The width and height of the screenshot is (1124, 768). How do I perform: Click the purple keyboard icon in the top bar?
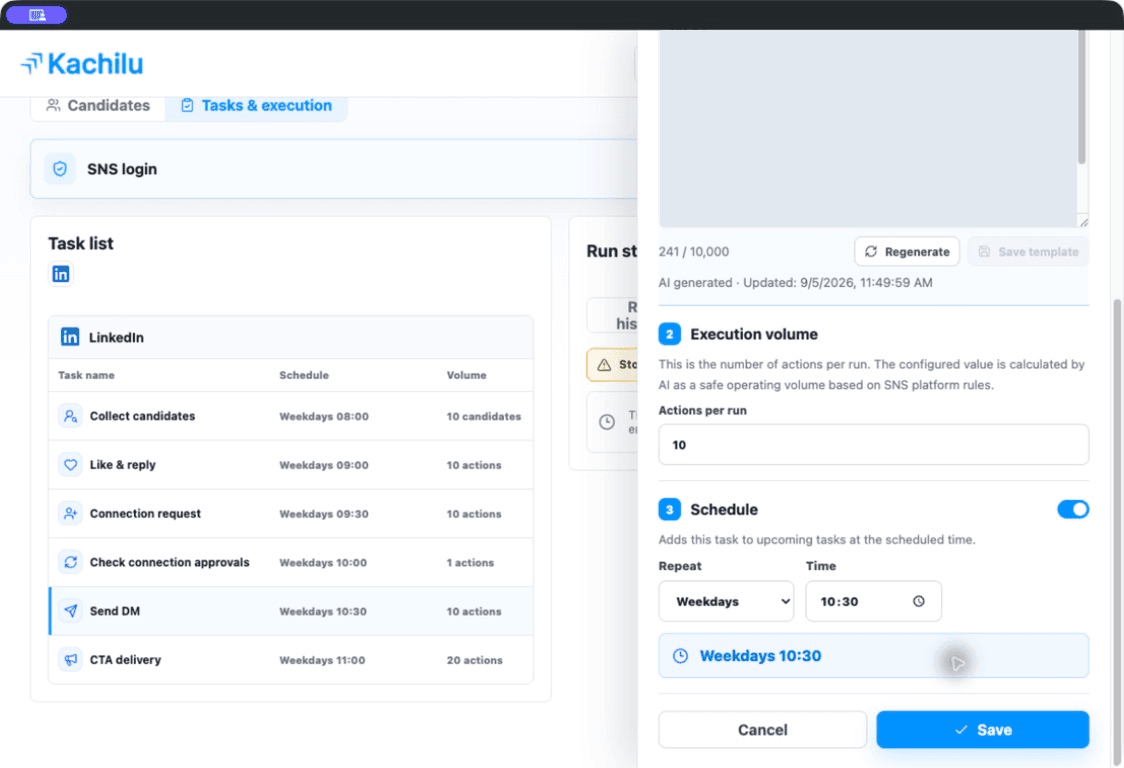click(x=37, y=14)
